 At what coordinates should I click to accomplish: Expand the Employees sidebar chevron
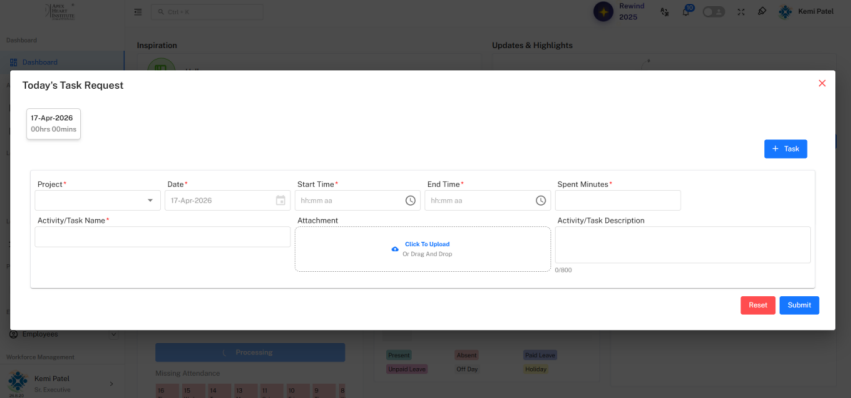pyautogui.click(x=113, y=334)
